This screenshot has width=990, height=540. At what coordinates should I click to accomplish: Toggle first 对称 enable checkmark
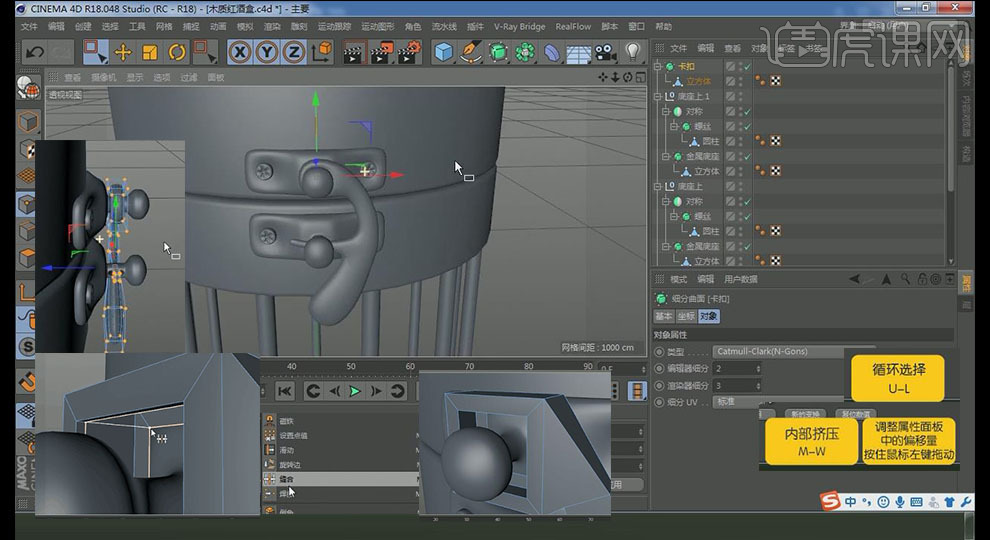[x=748, y=111]
